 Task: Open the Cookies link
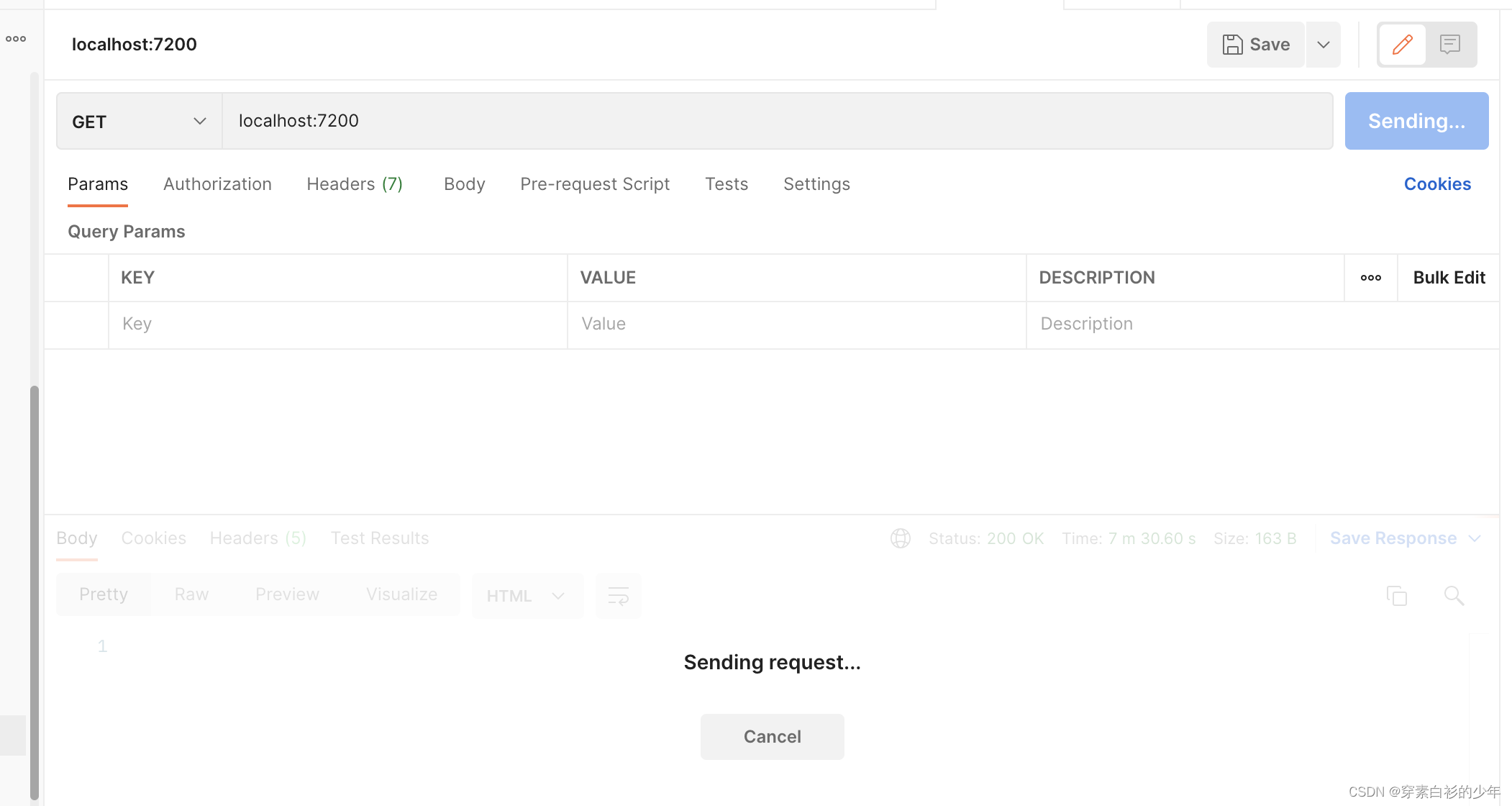1436,184
